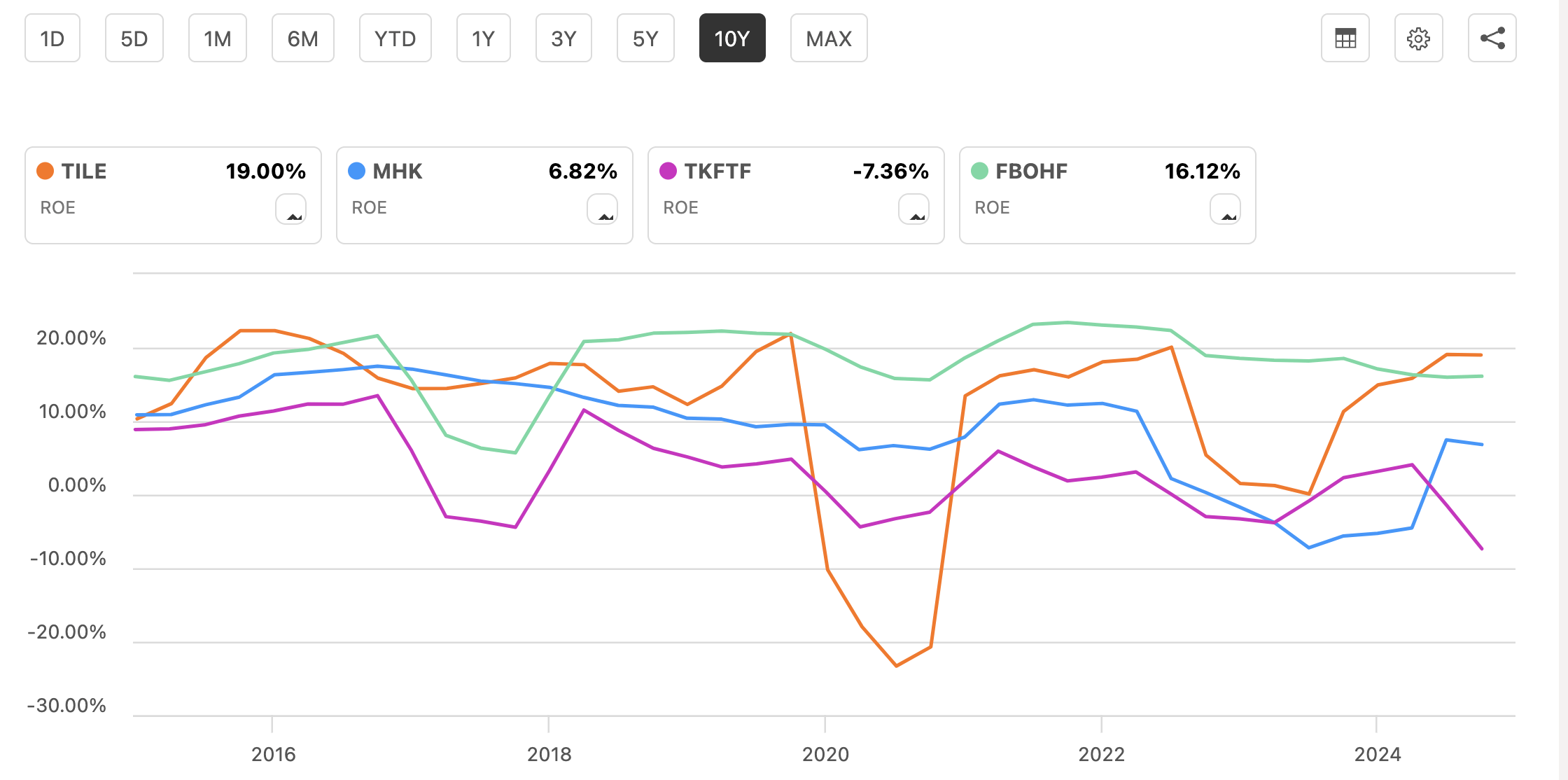This screenshot has height=780, width=1568.
Task: Toggle the FBOHF series via its green dot
Action: tap(979, 170)
